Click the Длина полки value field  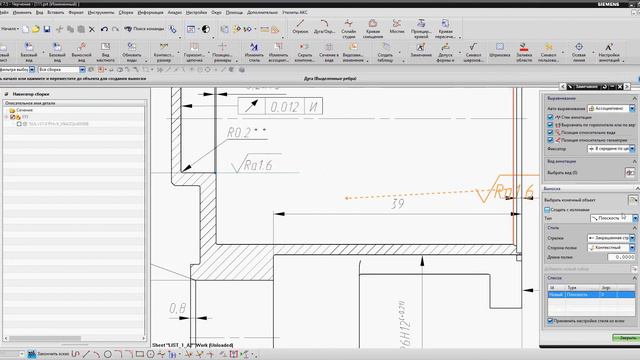coord(621,257)
